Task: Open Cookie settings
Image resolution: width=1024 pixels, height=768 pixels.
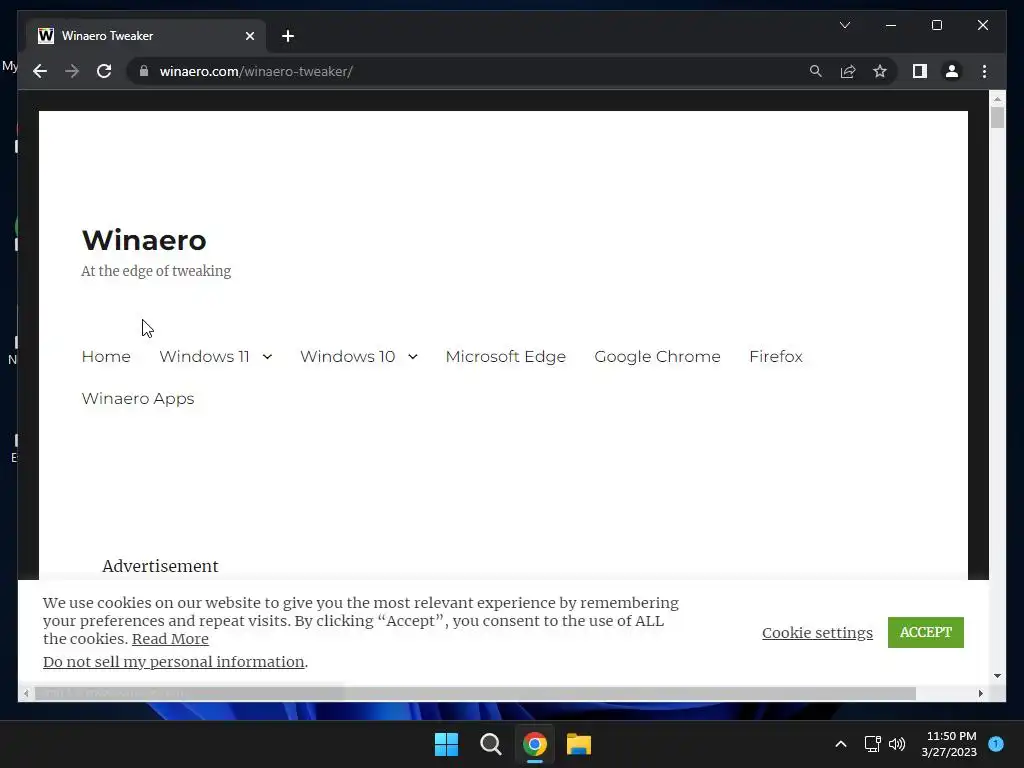Action: tap(817, 633)
